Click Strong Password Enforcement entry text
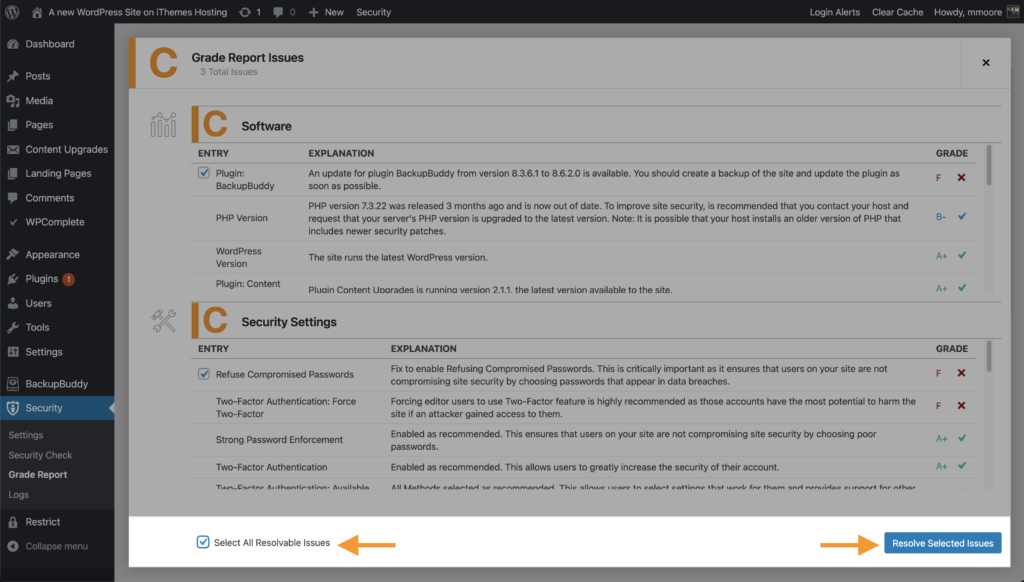 (279, 440)
